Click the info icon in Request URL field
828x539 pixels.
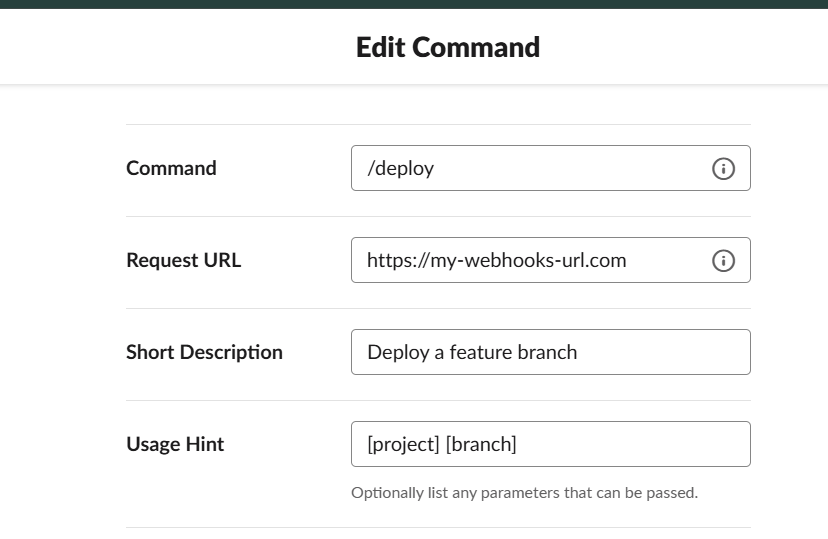[723, 260]
